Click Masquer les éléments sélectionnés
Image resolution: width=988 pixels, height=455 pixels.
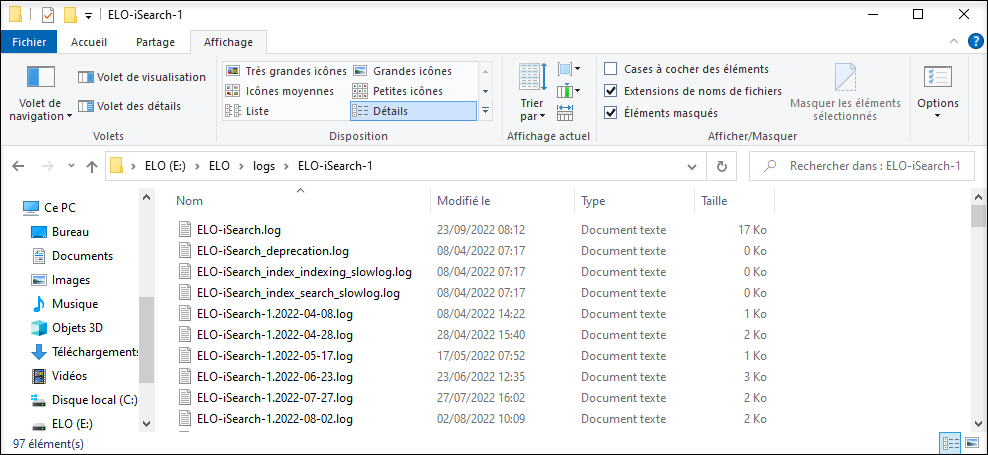pos(845,93)
